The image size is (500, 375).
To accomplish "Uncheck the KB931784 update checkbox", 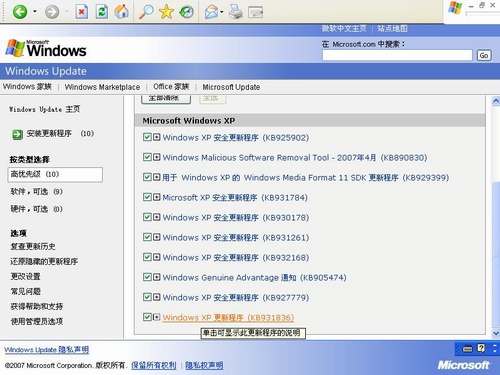I will tap(147, 197).
